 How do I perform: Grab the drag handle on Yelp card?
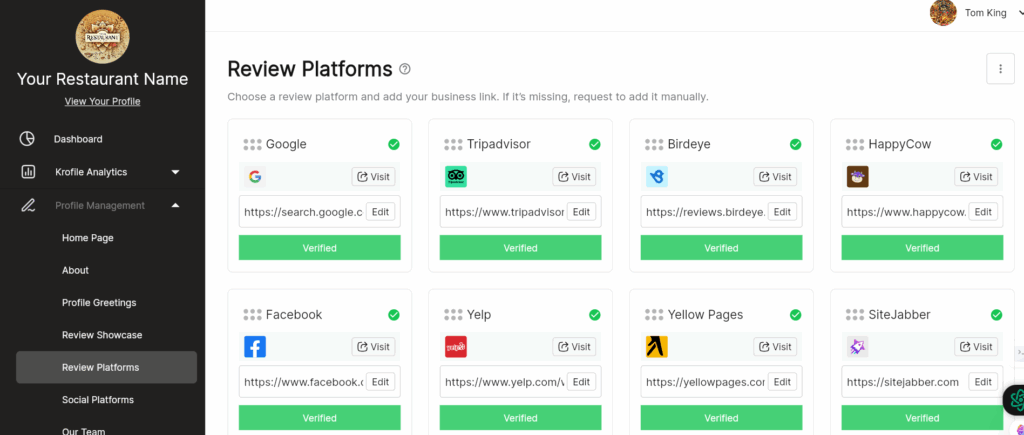(453, 315)
